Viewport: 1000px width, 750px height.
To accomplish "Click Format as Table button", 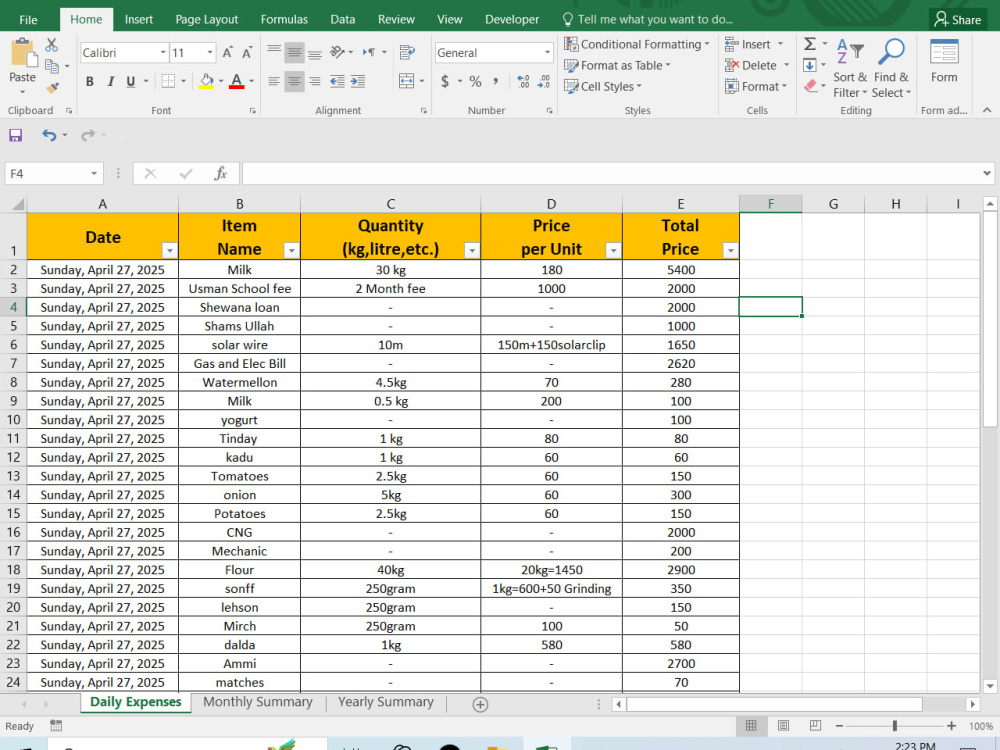I will [x=617, y=65].
